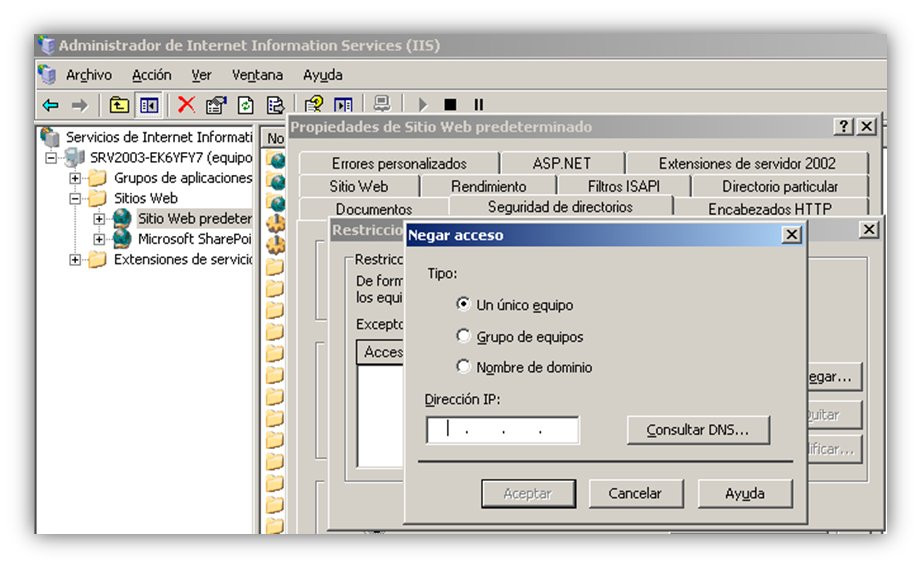Collapse the Sitios Web tree node
Viewport: 921px width, 568px height.
coord(75,198)
